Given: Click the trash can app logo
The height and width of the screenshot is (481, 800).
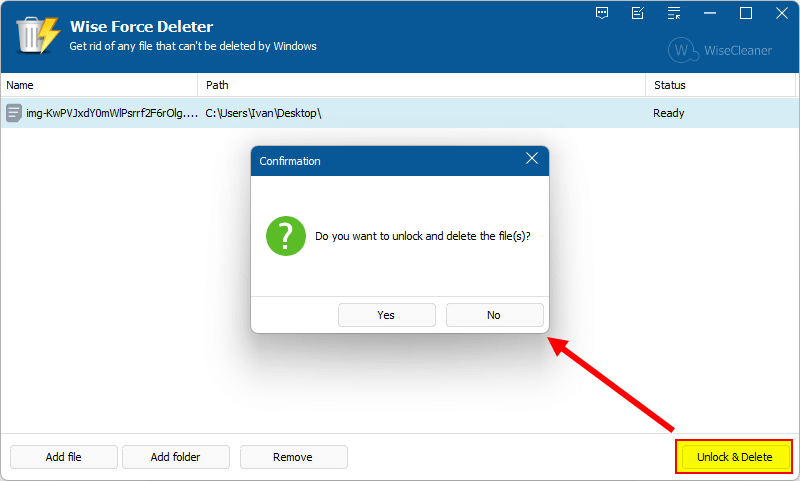Looking at the screenshot, I should (x=38, y=35).
